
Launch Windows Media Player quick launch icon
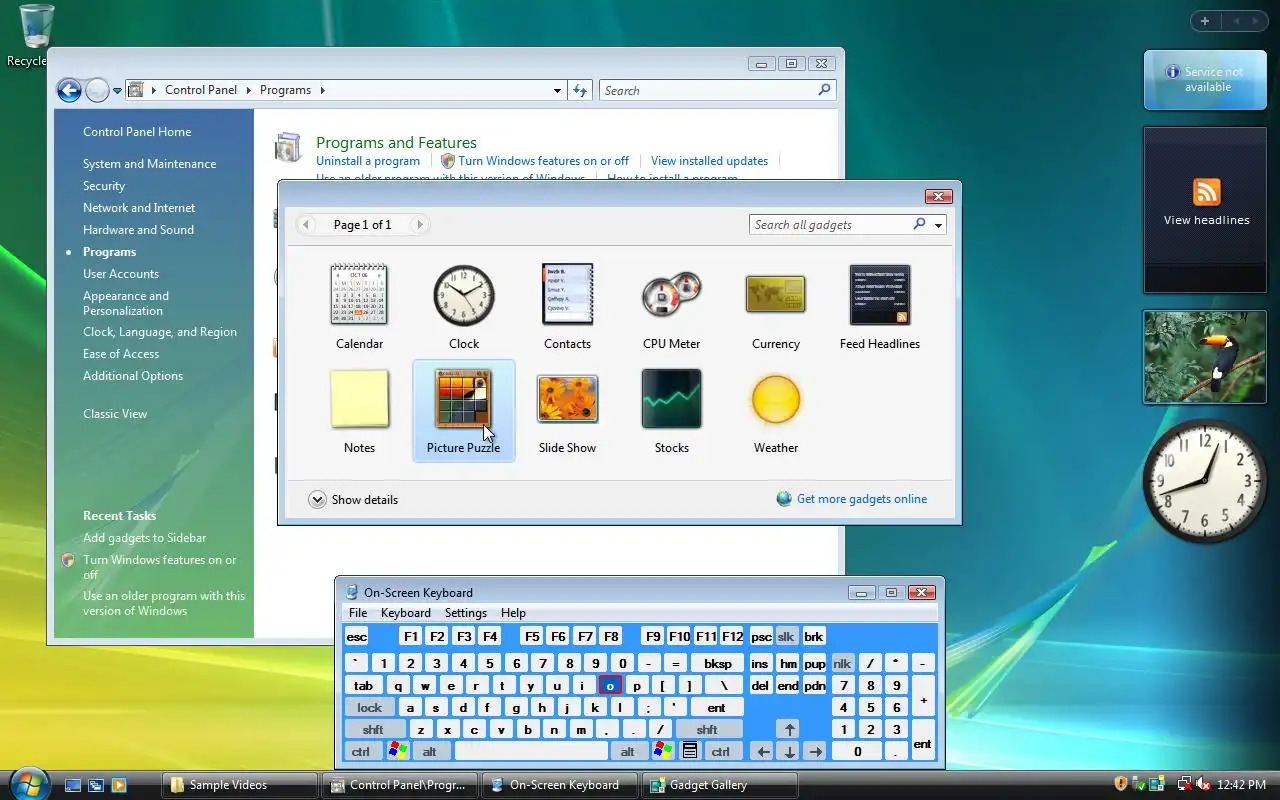[119, 785]
